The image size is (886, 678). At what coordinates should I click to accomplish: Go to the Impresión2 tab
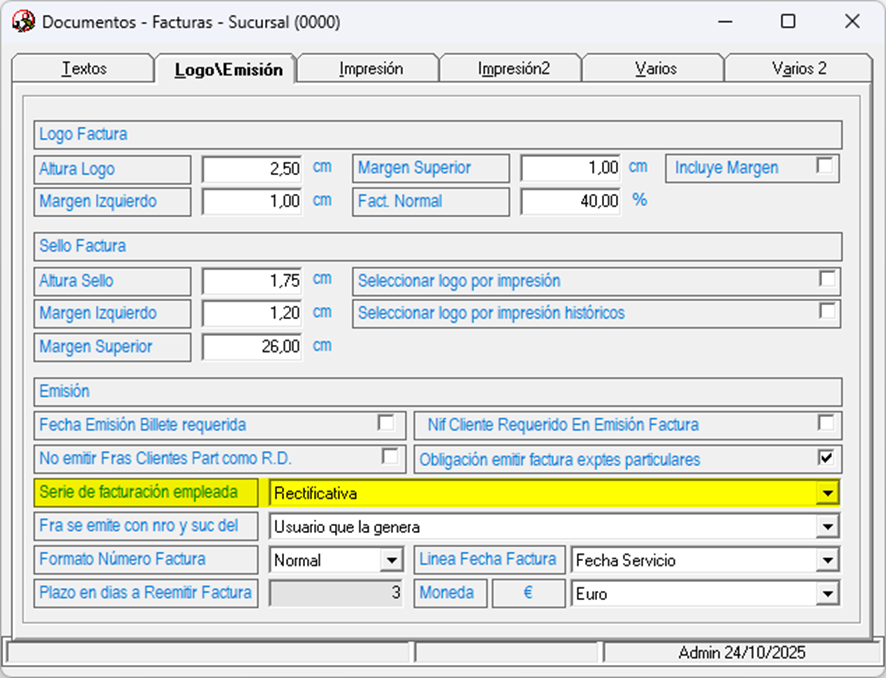point(513,69)
